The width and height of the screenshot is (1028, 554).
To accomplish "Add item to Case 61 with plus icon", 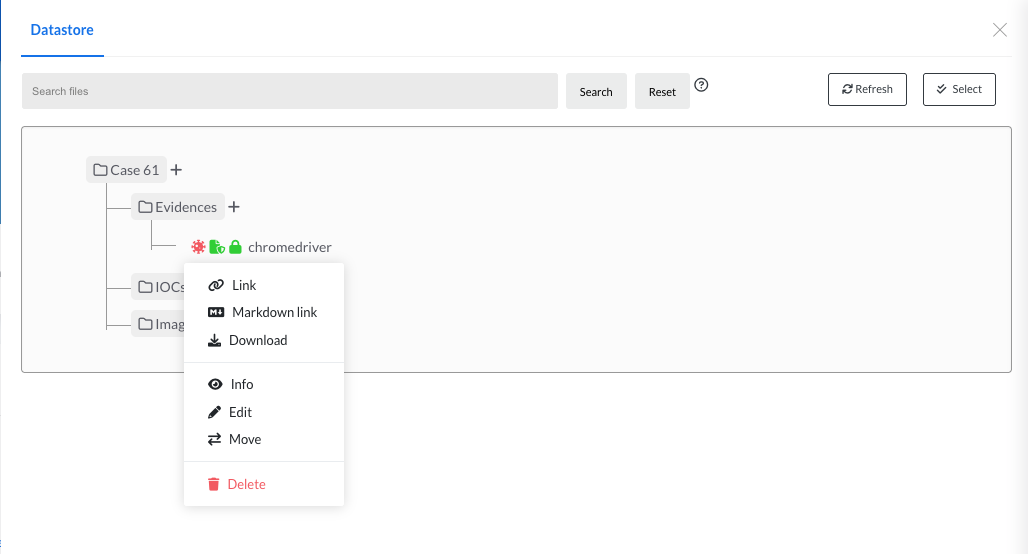I will pyautogui.click(x=176, y=170).
